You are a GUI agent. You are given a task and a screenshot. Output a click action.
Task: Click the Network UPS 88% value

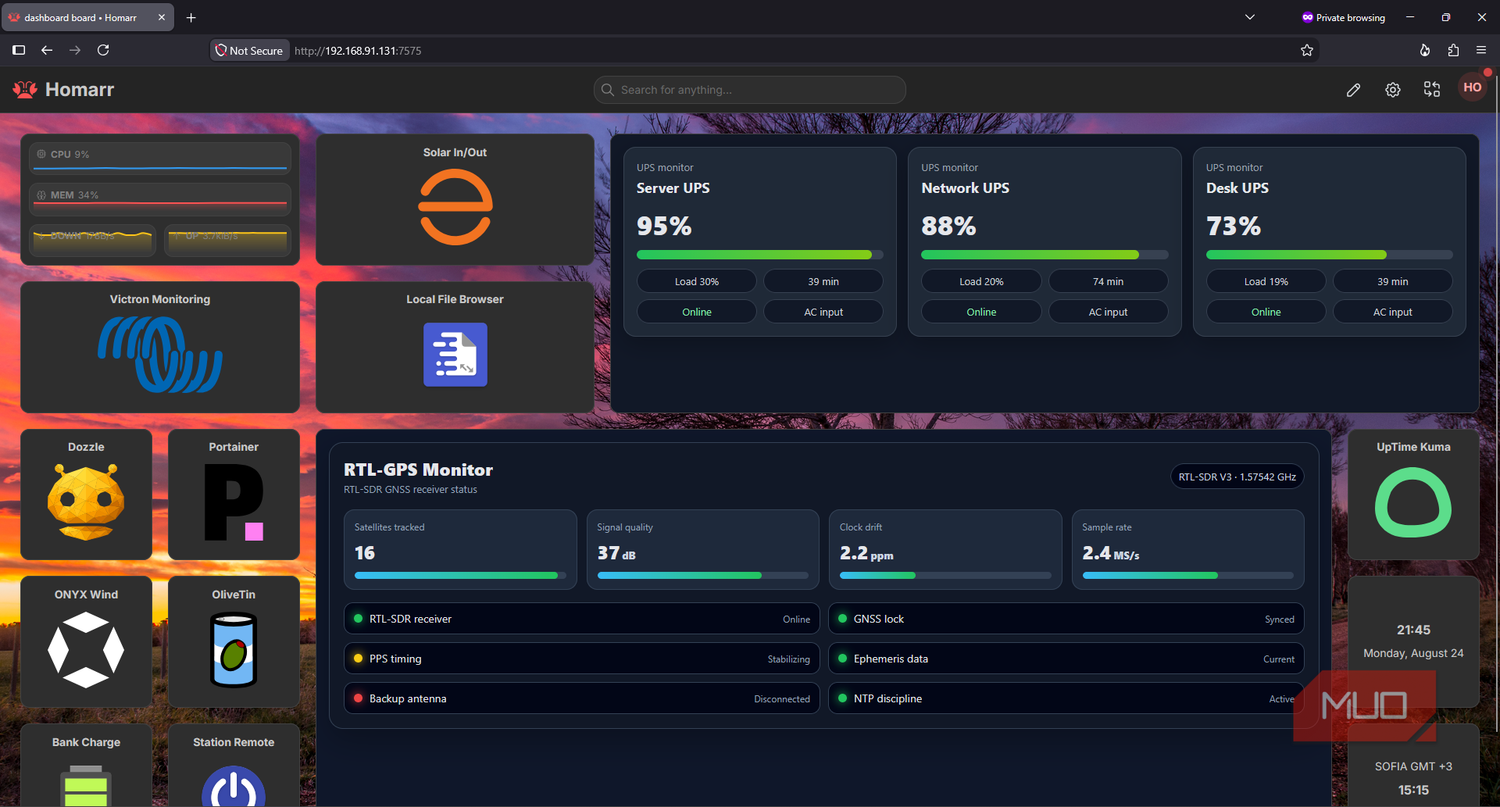pyautogui.click(x=948, y=226)
